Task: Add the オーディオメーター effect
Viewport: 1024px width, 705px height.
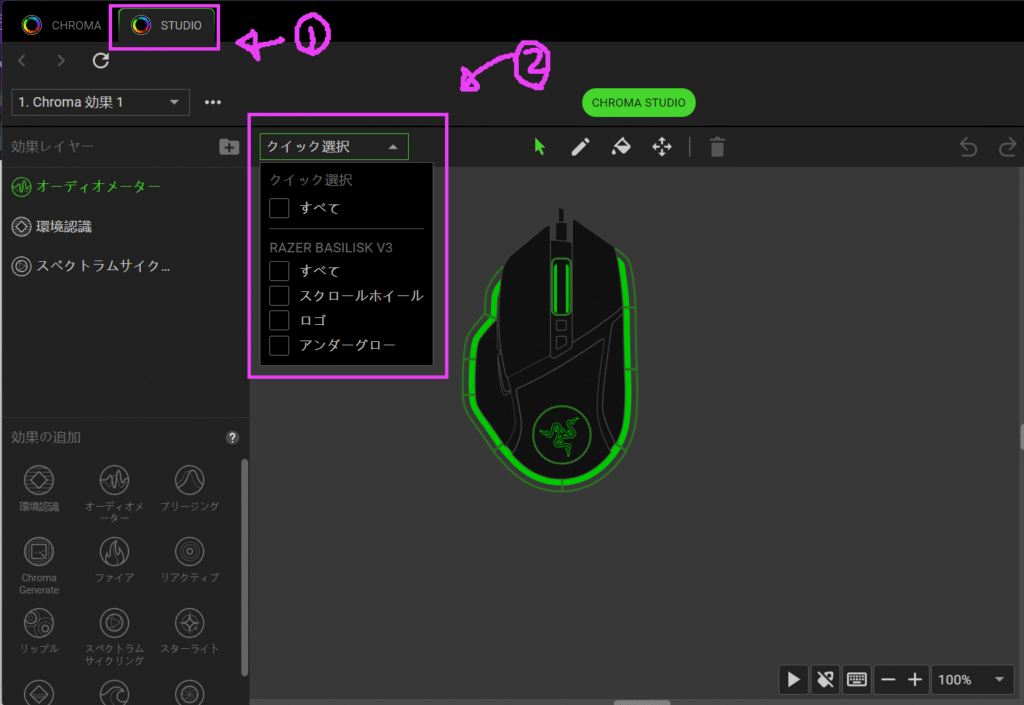Action: coord(114,493)
